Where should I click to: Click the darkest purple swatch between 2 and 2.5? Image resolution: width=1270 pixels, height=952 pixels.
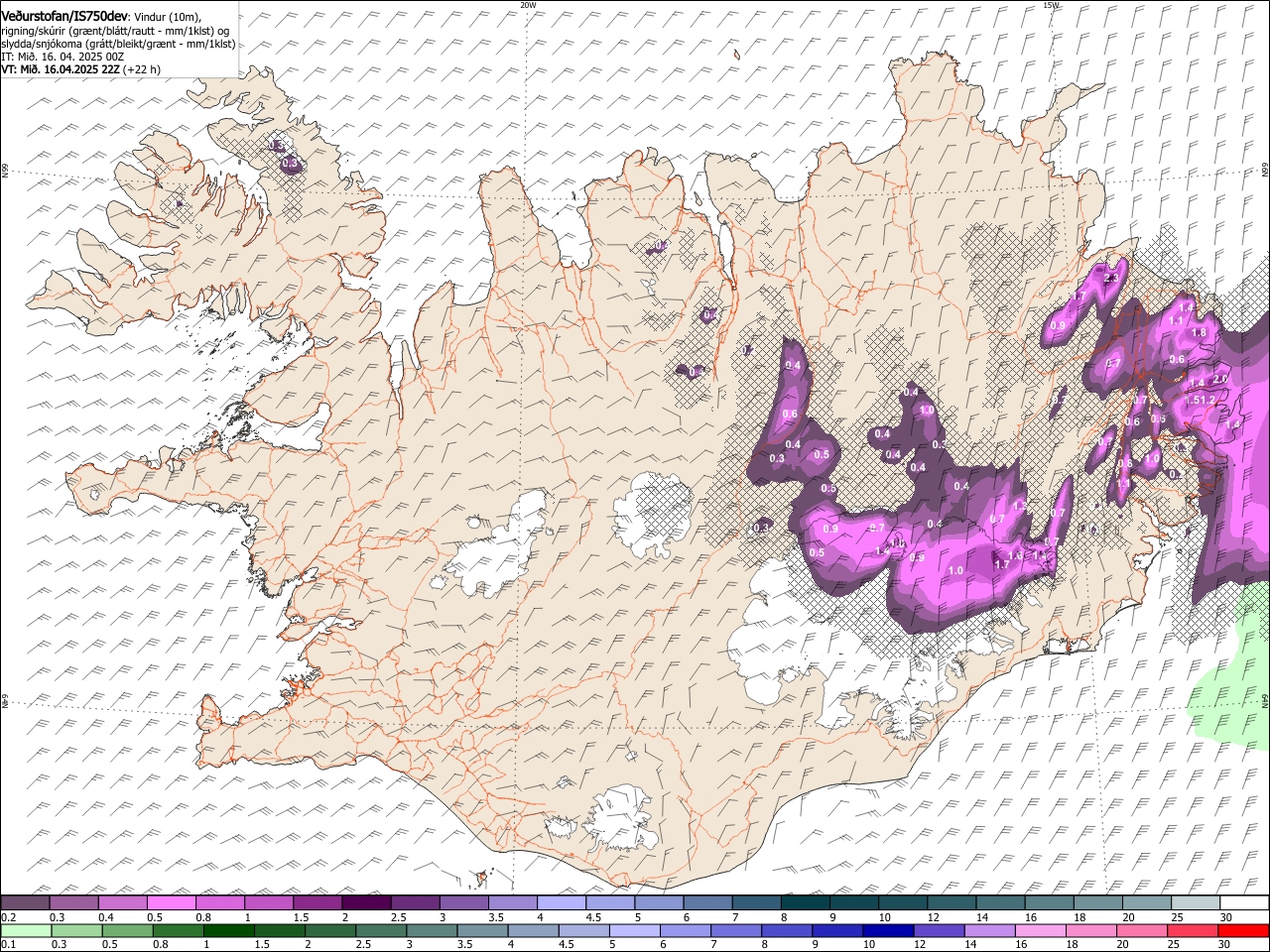point(366,903)
